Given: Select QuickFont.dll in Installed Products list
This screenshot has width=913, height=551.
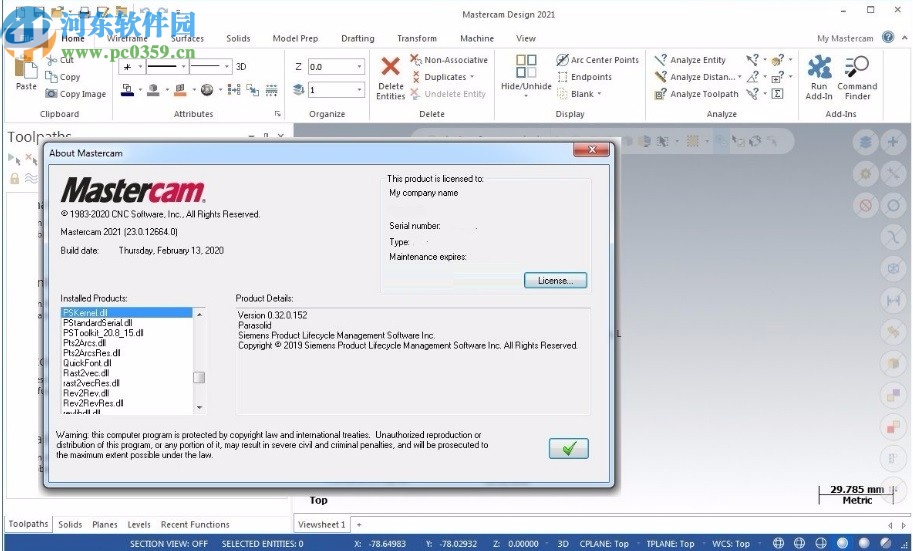Looking at the screenshot, I should (87, 363).
